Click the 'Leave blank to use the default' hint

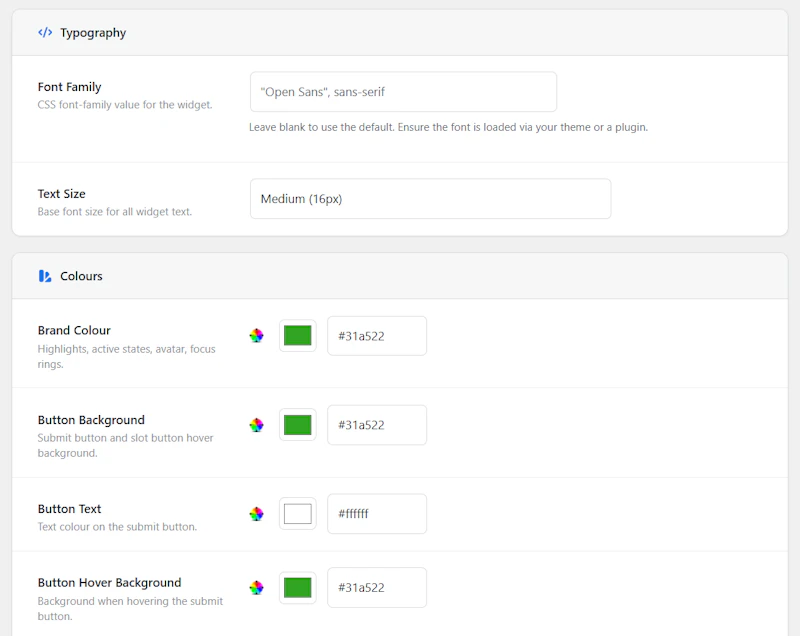tap(448, 127)
